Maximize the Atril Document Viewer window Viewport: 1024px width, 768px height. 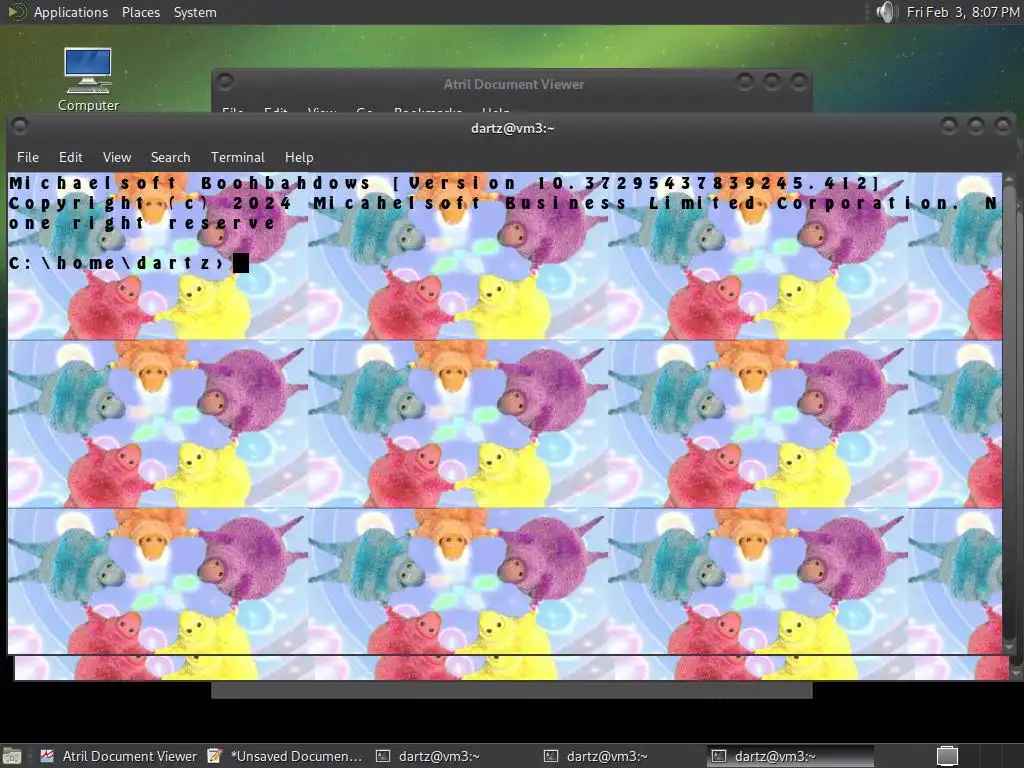[x=772, y=82]
